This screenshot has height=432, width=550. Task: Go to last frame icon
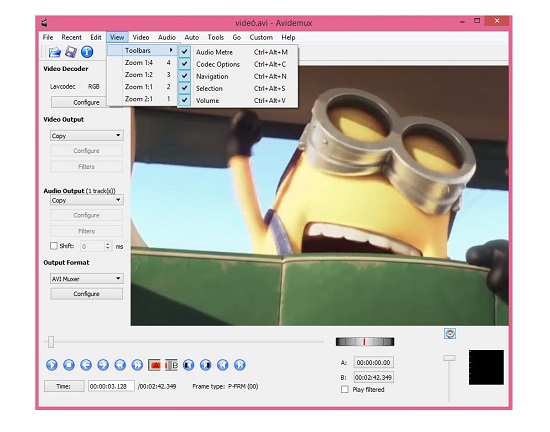tap(240, 365)
